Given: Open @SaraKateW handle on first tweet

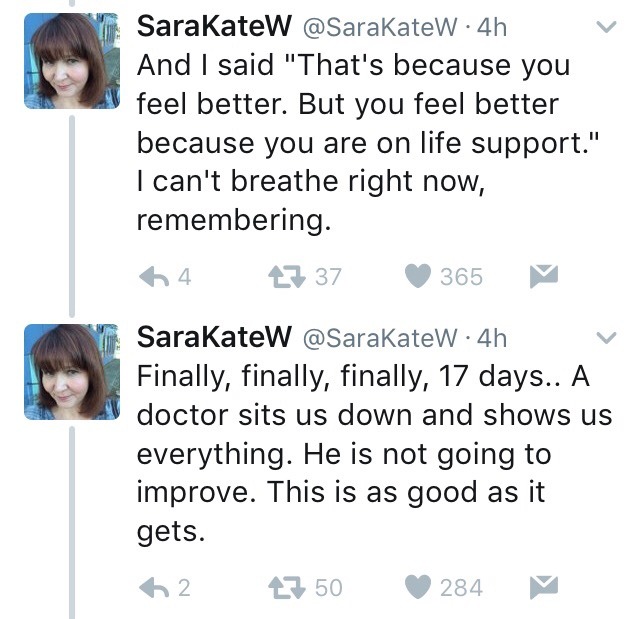Looking at the screenshot, I should 378,28.
